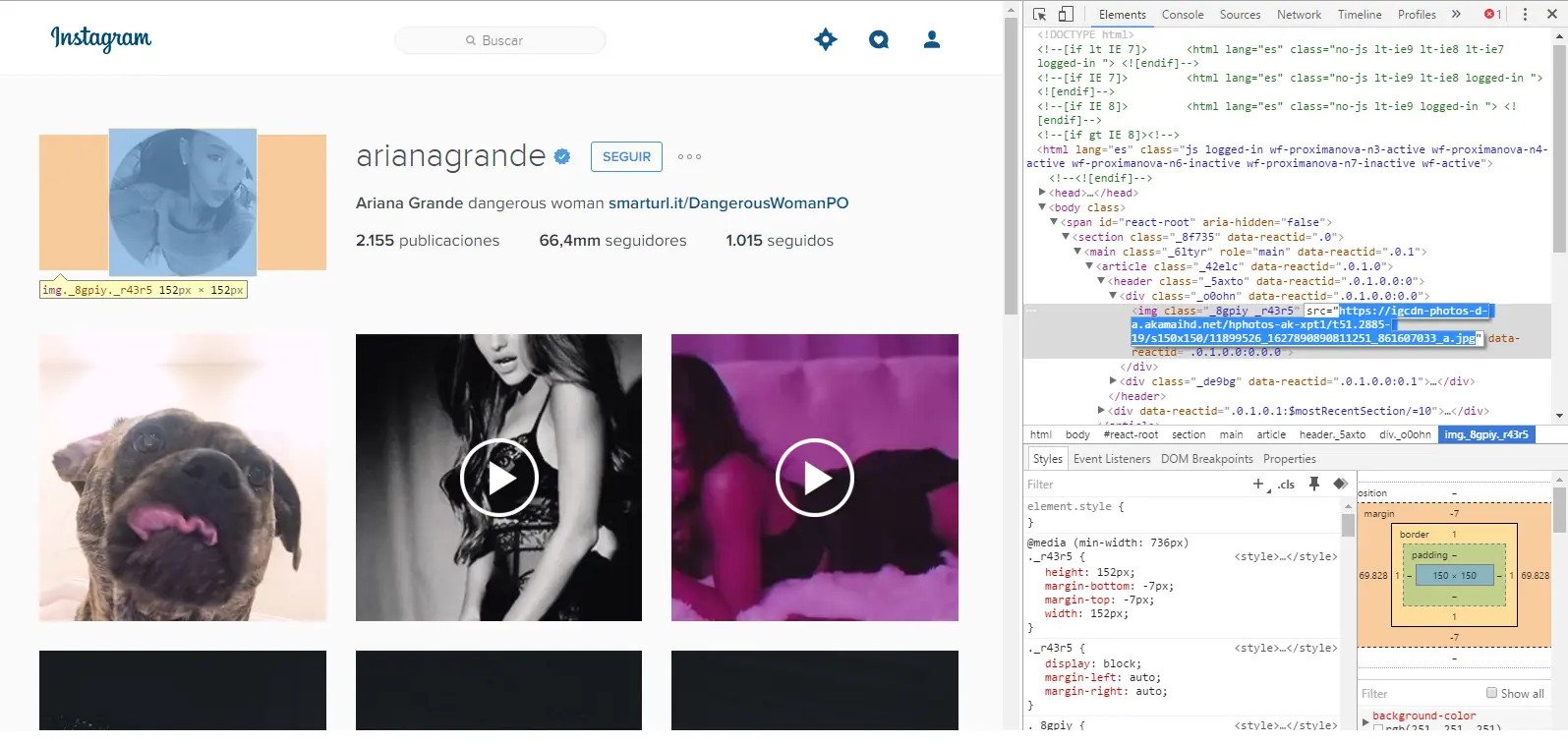Viewport: 1568px width, 744px height.
Task: Select header._5axto in the DOM breadcrumb
Action: (x=1332, y=434)
